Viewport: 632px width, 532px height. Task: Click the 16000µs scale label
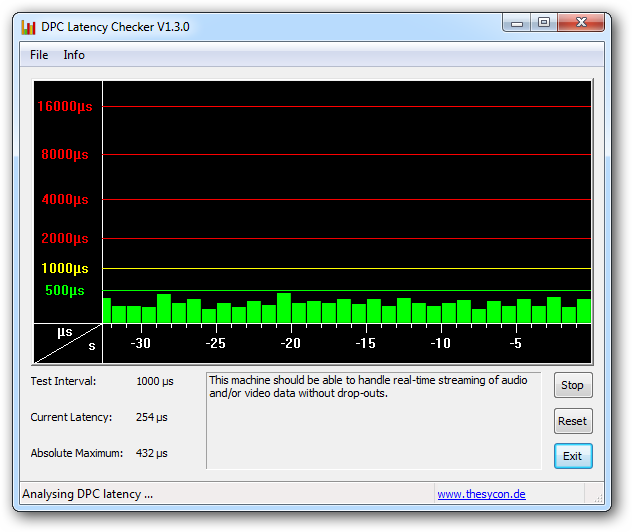coord(65,106)
